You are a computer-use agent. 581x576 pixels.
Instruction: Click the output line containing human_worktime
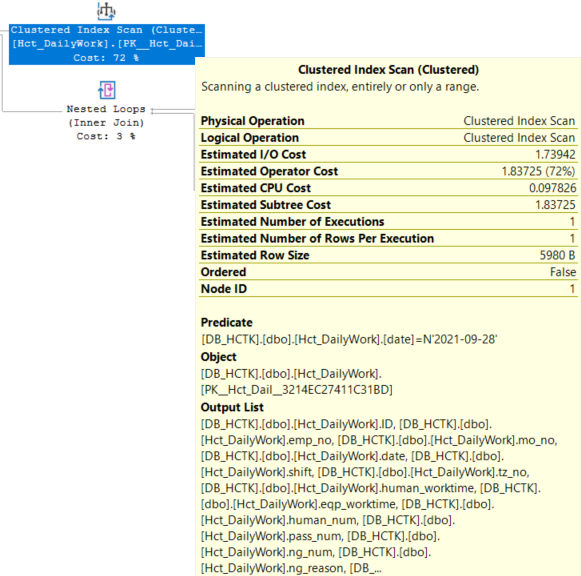point(371,488)
